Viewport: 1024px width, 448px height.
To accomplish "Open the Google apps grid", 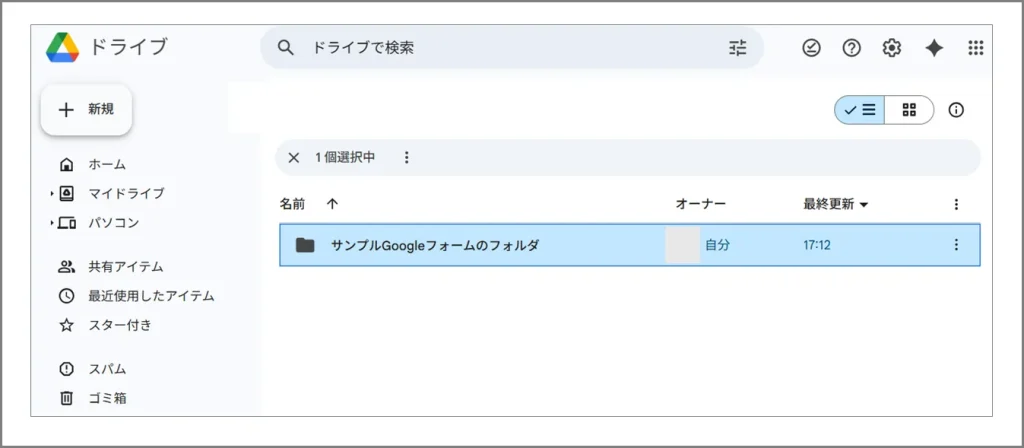I will (x=976, y=48).
